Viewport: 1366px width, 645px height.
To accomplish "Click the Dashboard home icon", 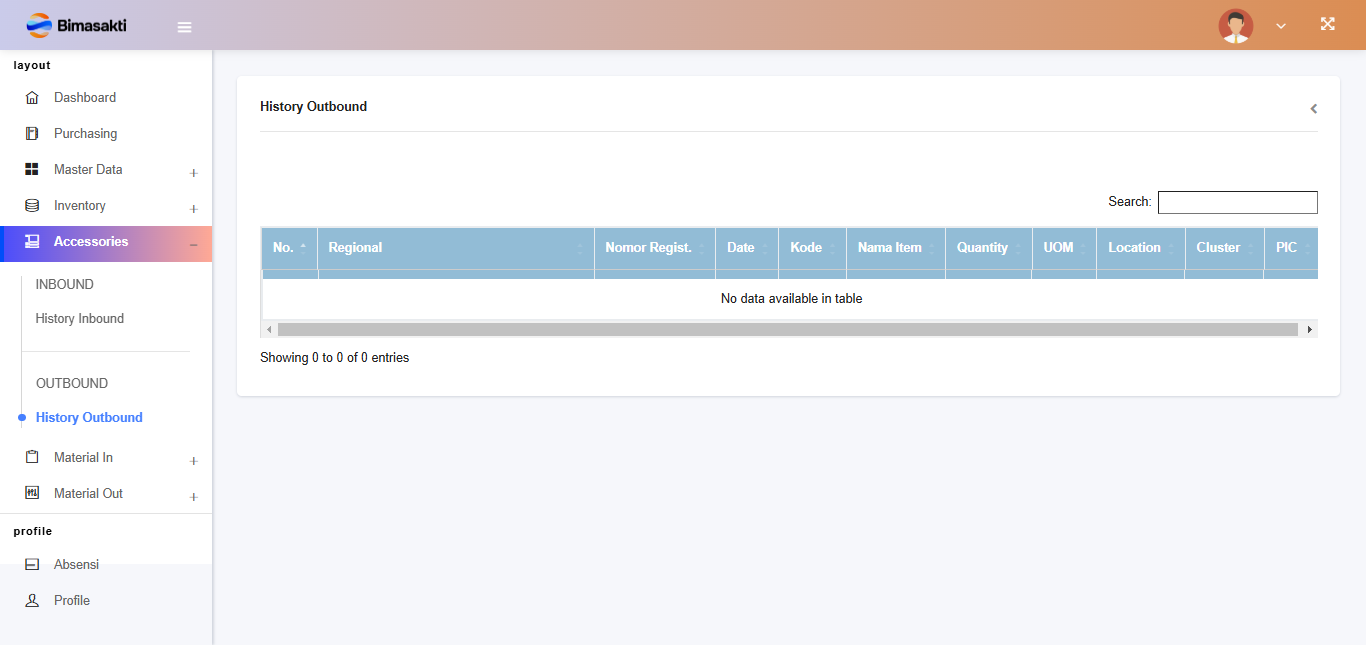I will 32,98.
